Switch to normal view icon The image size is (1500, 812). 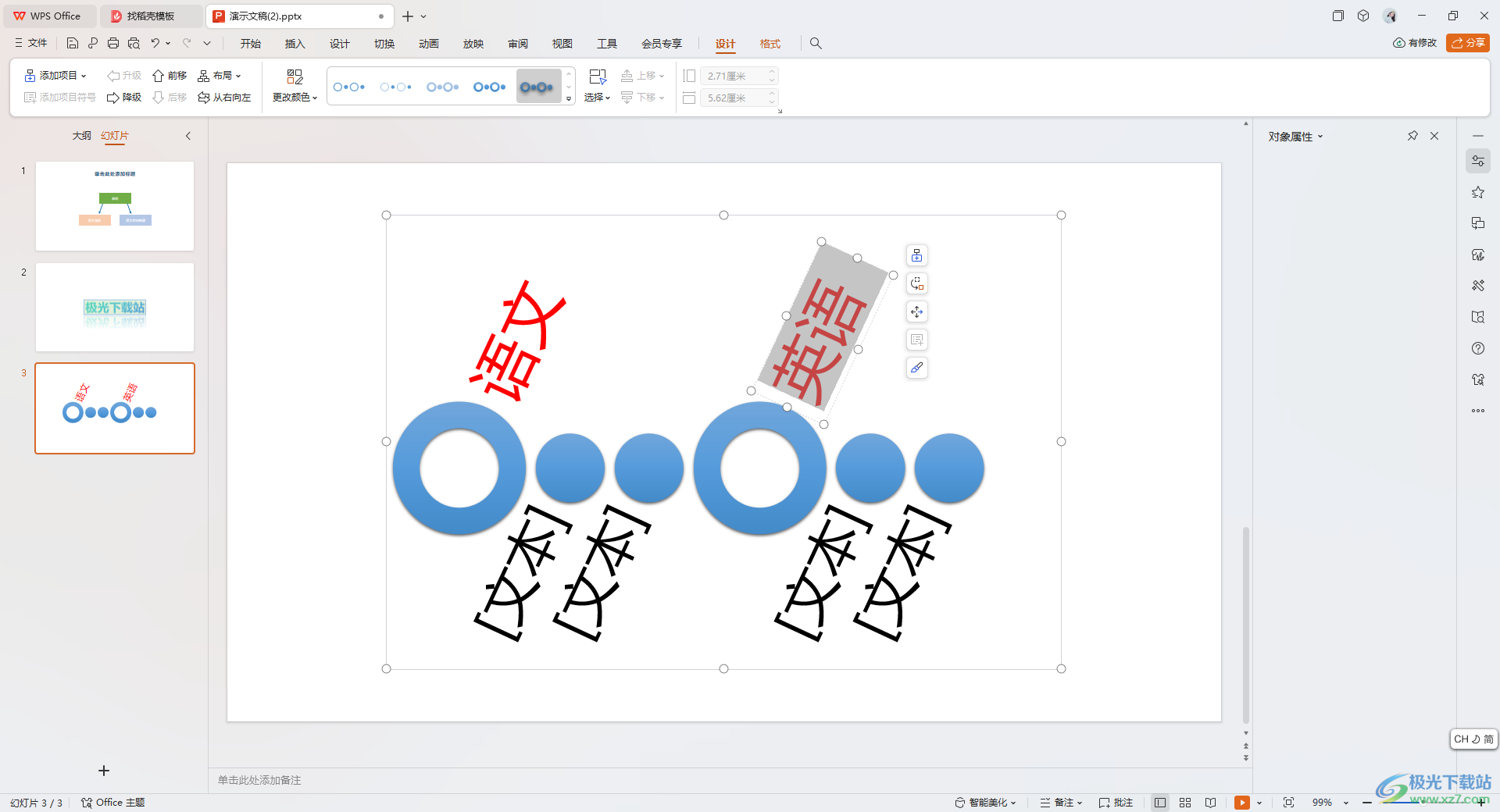click(x=1160, y=803)
